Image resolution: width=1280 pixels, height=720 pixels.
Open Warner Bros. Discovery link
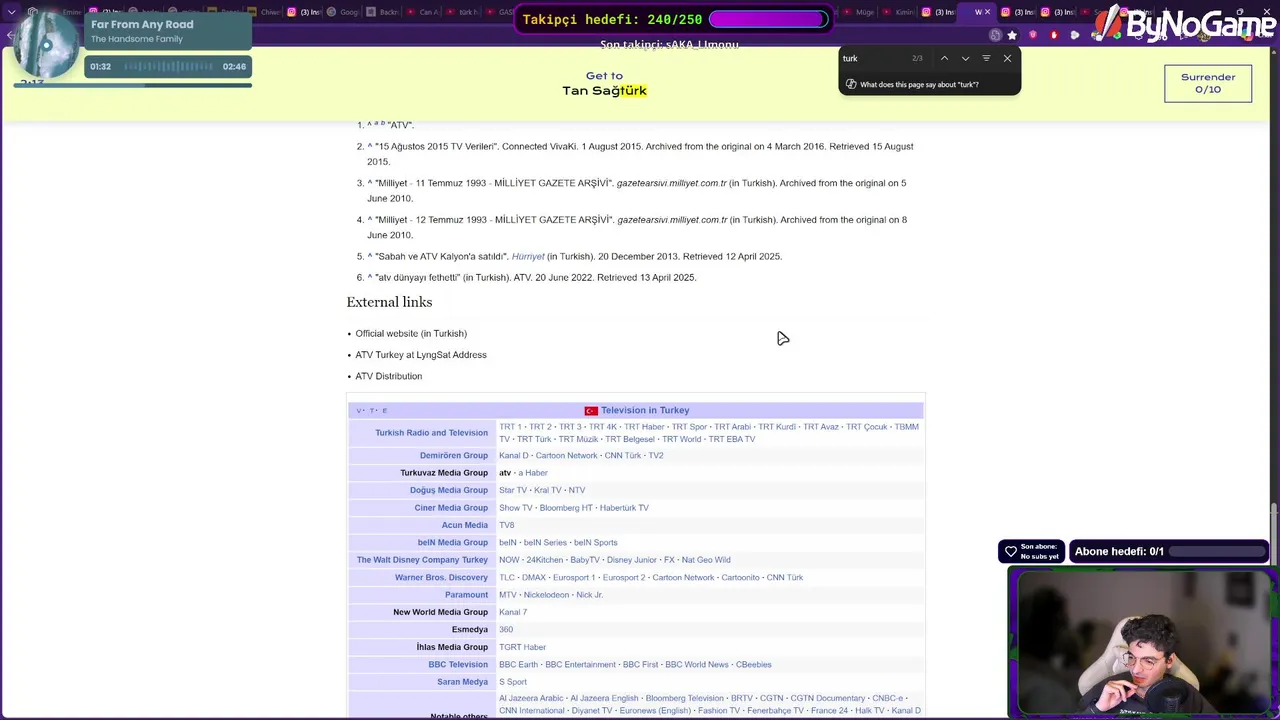(441, 577)
